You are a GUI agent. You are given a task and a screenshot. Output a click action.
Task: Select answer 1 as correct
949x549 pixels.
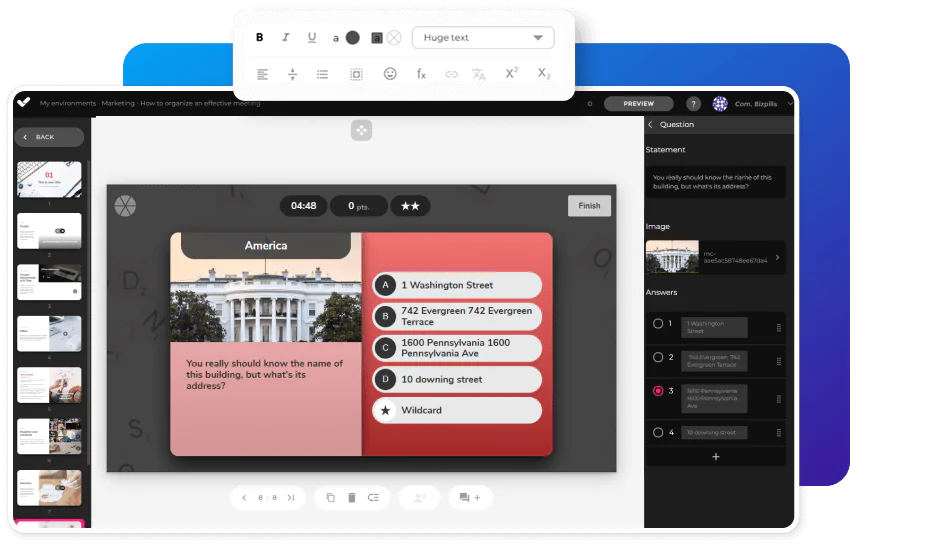[x=657, y=324]
